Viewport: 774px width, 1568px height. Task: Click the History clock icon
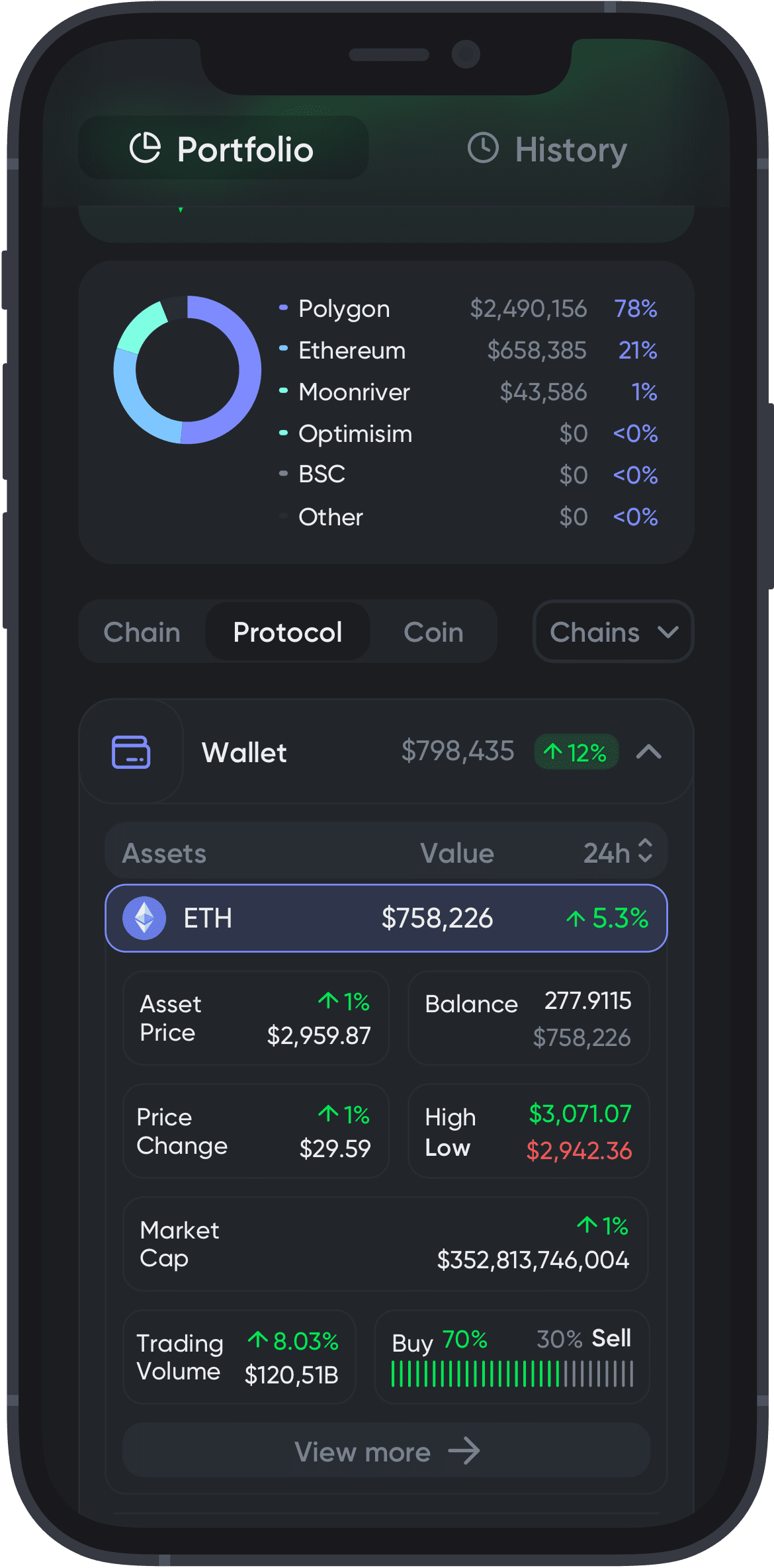tap(483, 148)
